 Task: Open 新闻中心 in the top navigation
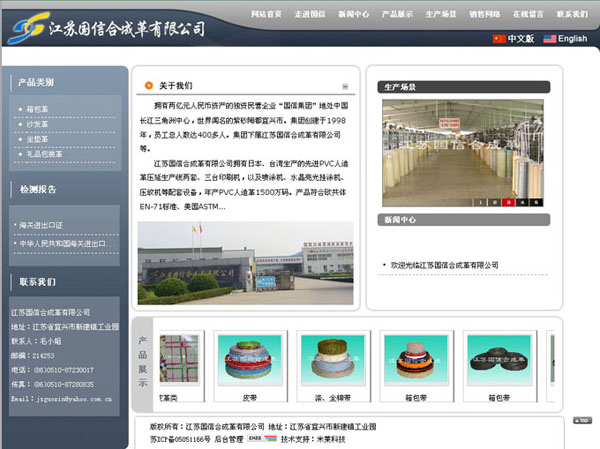click(354, 14)
